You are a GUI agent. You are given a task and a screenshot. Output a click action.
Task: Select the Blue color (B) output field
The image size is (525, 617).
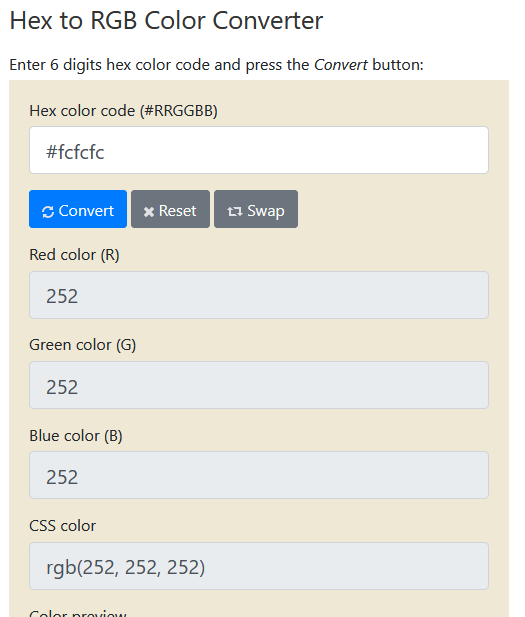point(259,475)
